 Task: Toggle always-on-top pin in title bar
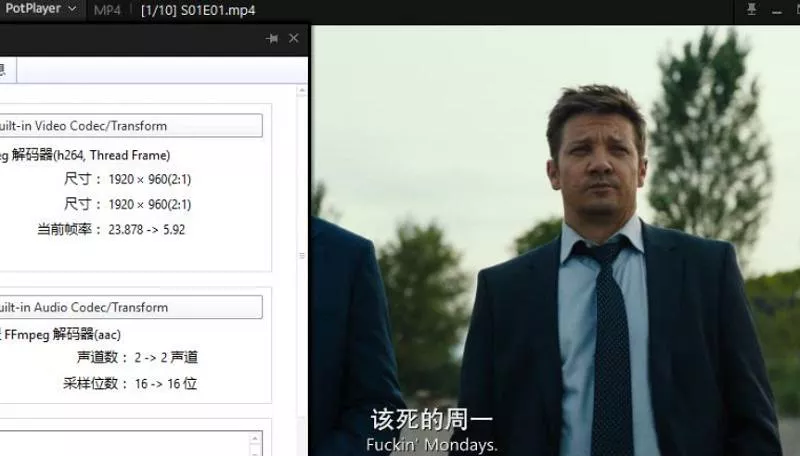(752, 10)
